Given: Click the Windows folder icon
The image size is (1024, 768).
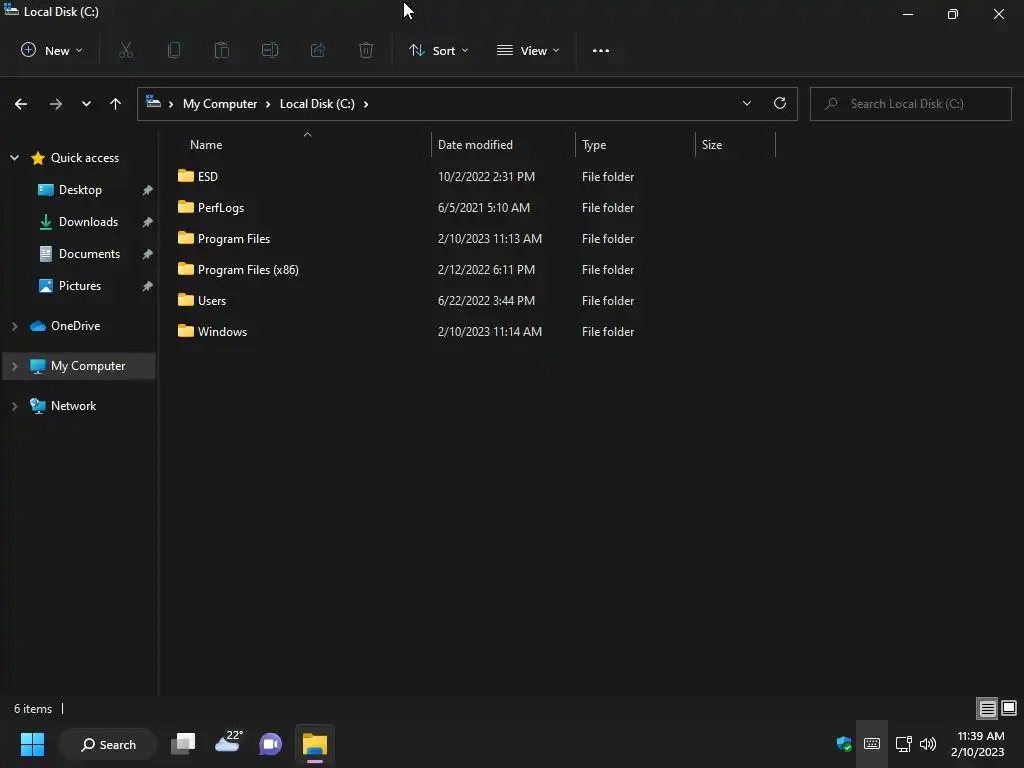Looking at the screenshot, I should [x=186, y=330].
